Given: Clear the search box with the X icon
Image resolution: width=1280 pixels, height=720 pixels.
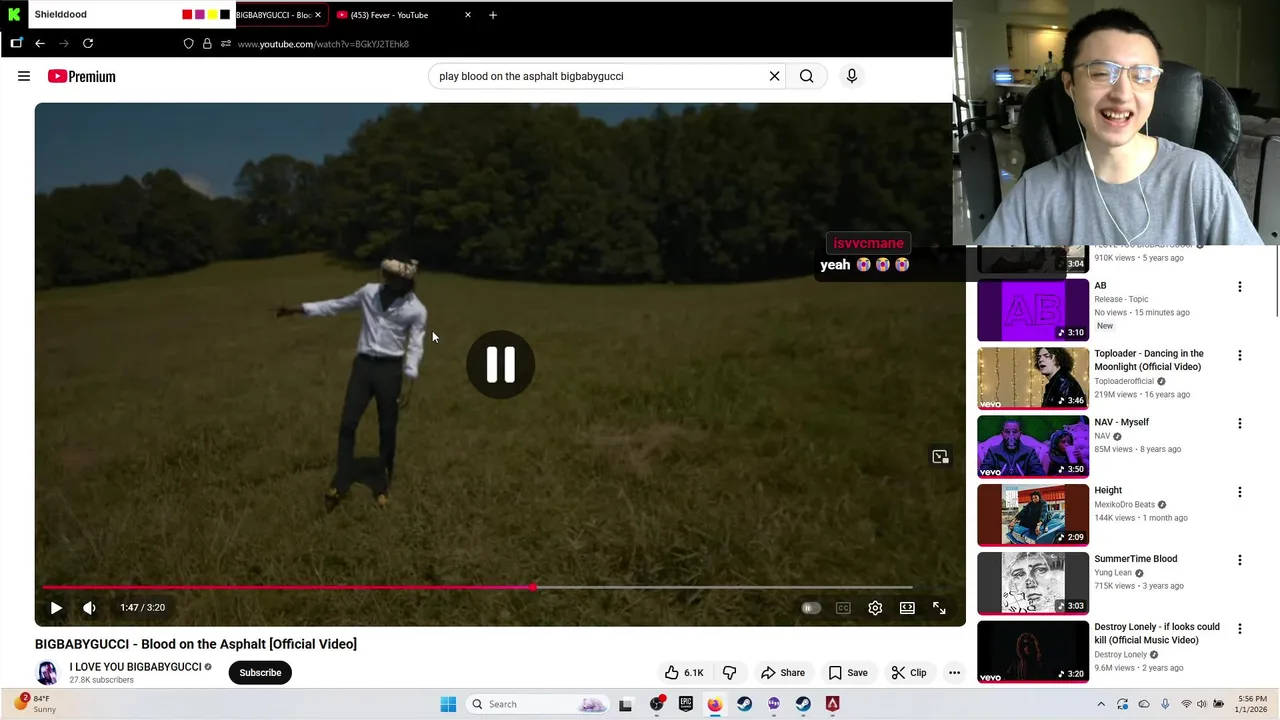Looking at the screenshot, I should pyautogui.click(x=774, y=76).
